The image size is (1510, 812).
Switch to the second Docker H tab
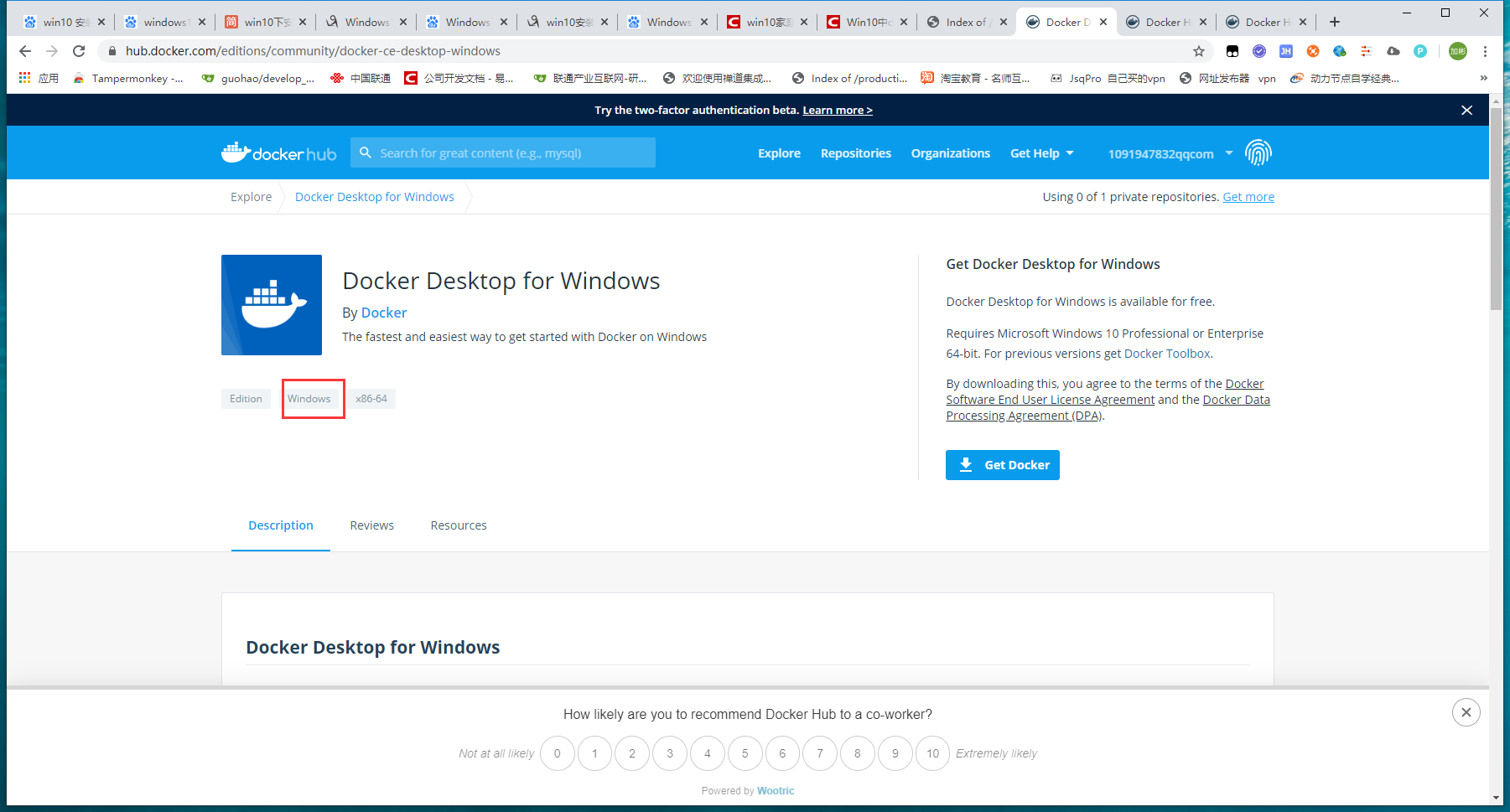pyautogui.click(x=1268, y=22)
